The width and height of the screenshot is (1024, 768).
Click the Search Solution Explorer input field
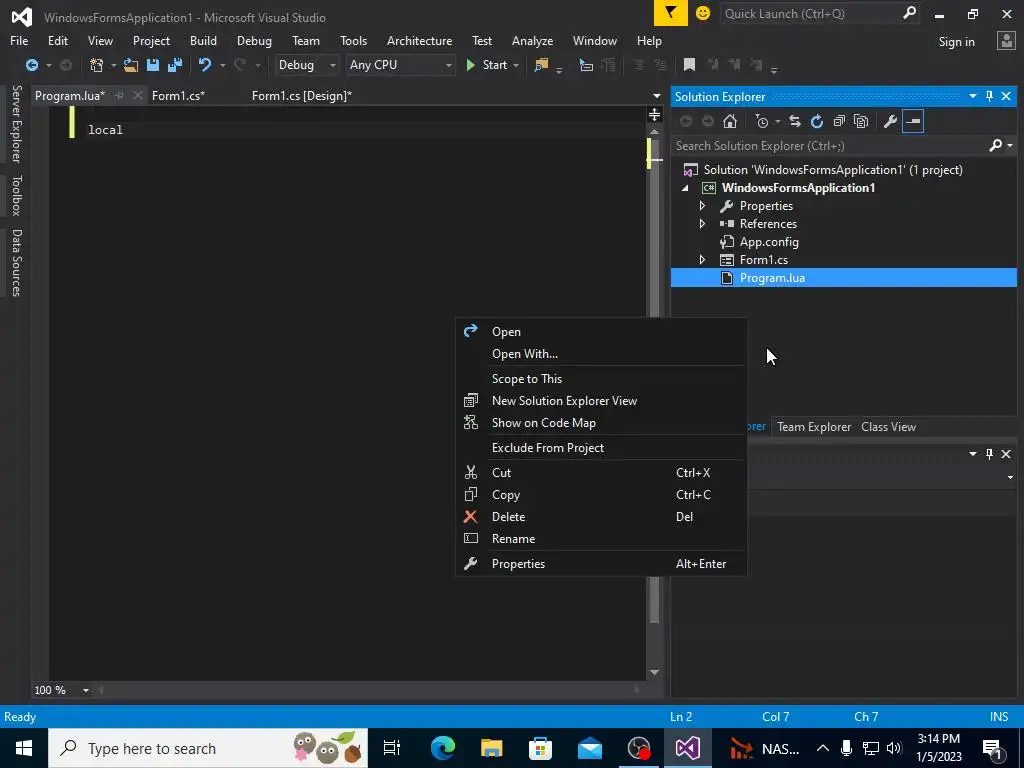[829, 146]
